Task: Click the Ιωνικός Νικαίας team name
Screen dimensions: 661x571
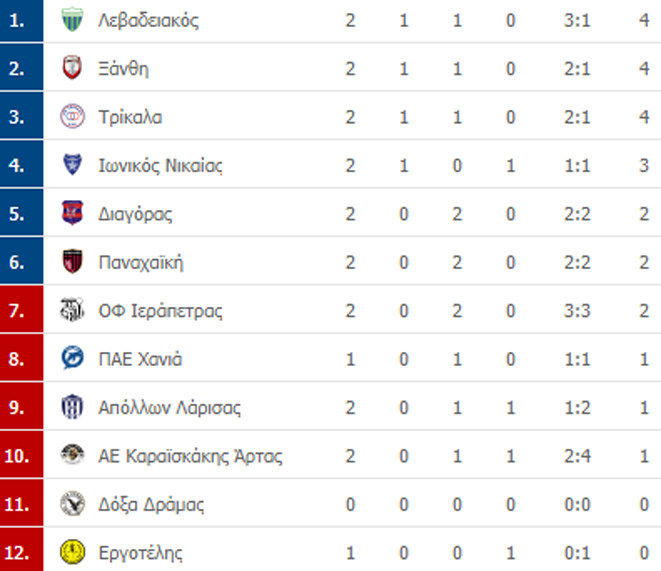Action: (160, 165)
